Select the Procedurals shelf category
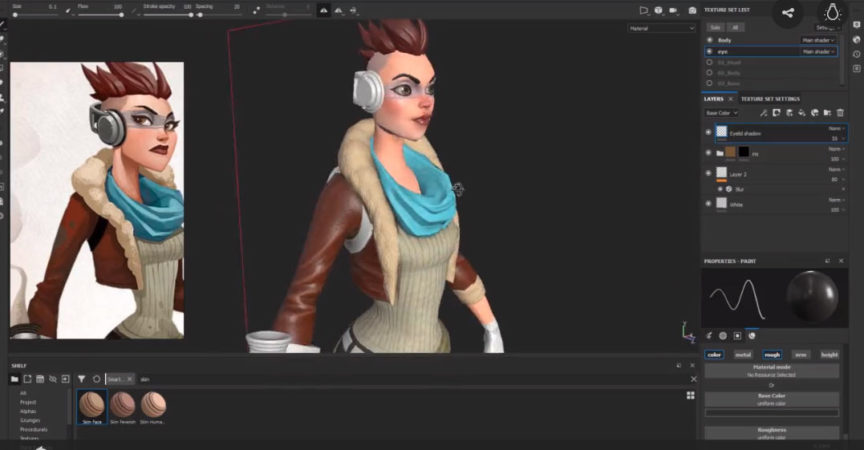This screenshot has width=864, height=450. 34,429
